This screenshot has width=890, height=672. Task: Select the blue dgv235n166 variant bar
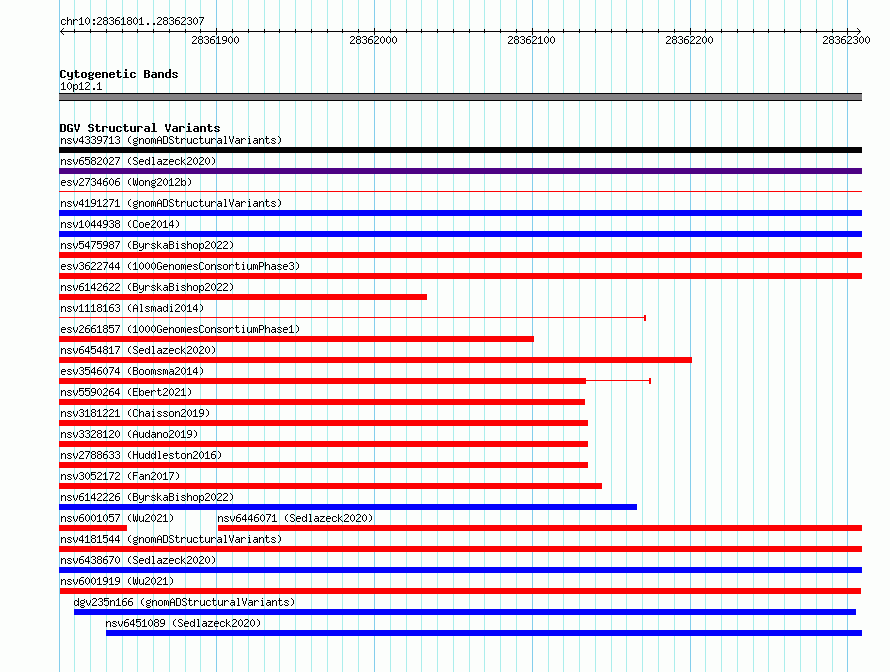[465, 612]
